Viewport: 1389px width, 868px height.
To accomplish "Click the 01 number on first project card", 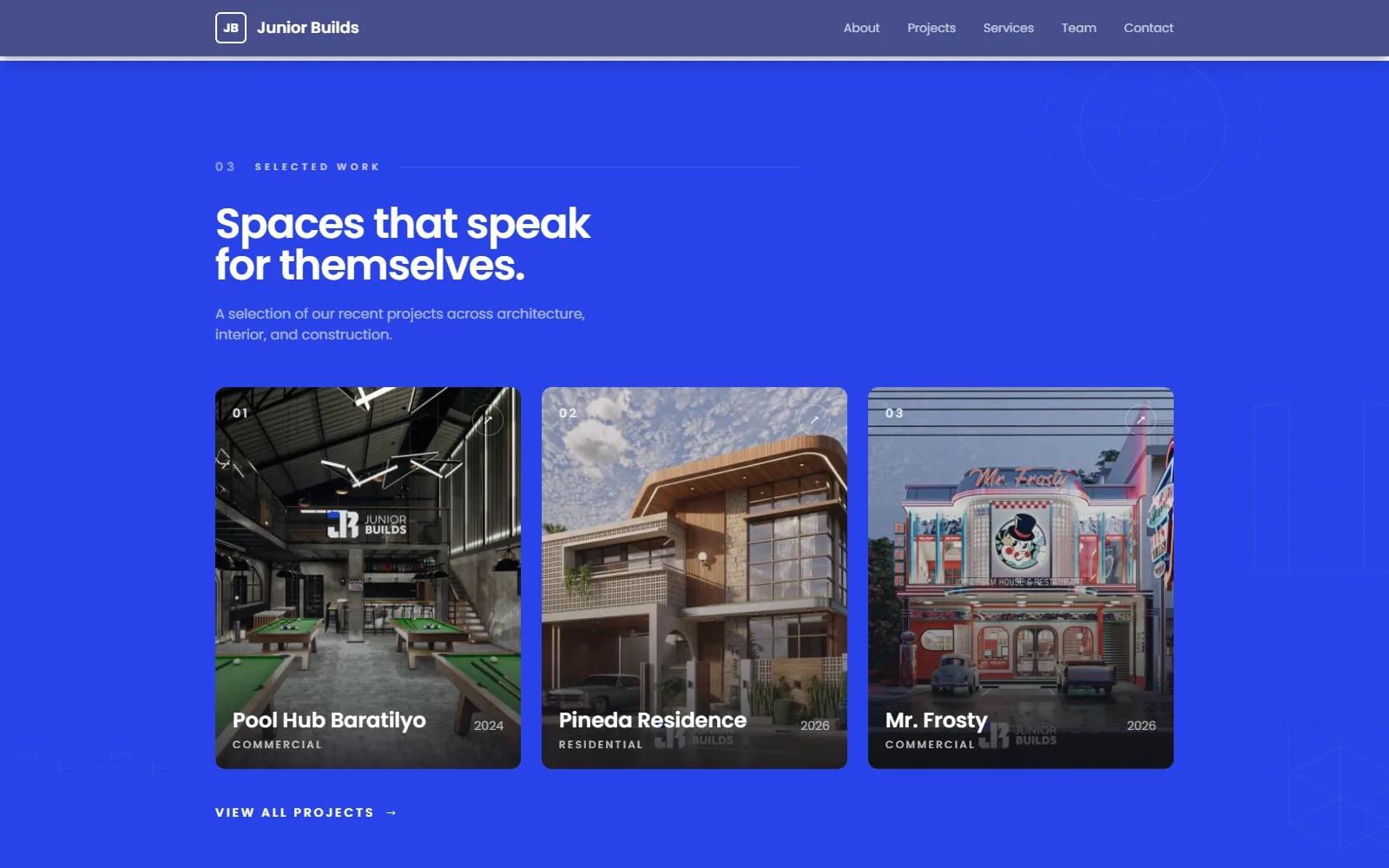I will pos(240,413).
